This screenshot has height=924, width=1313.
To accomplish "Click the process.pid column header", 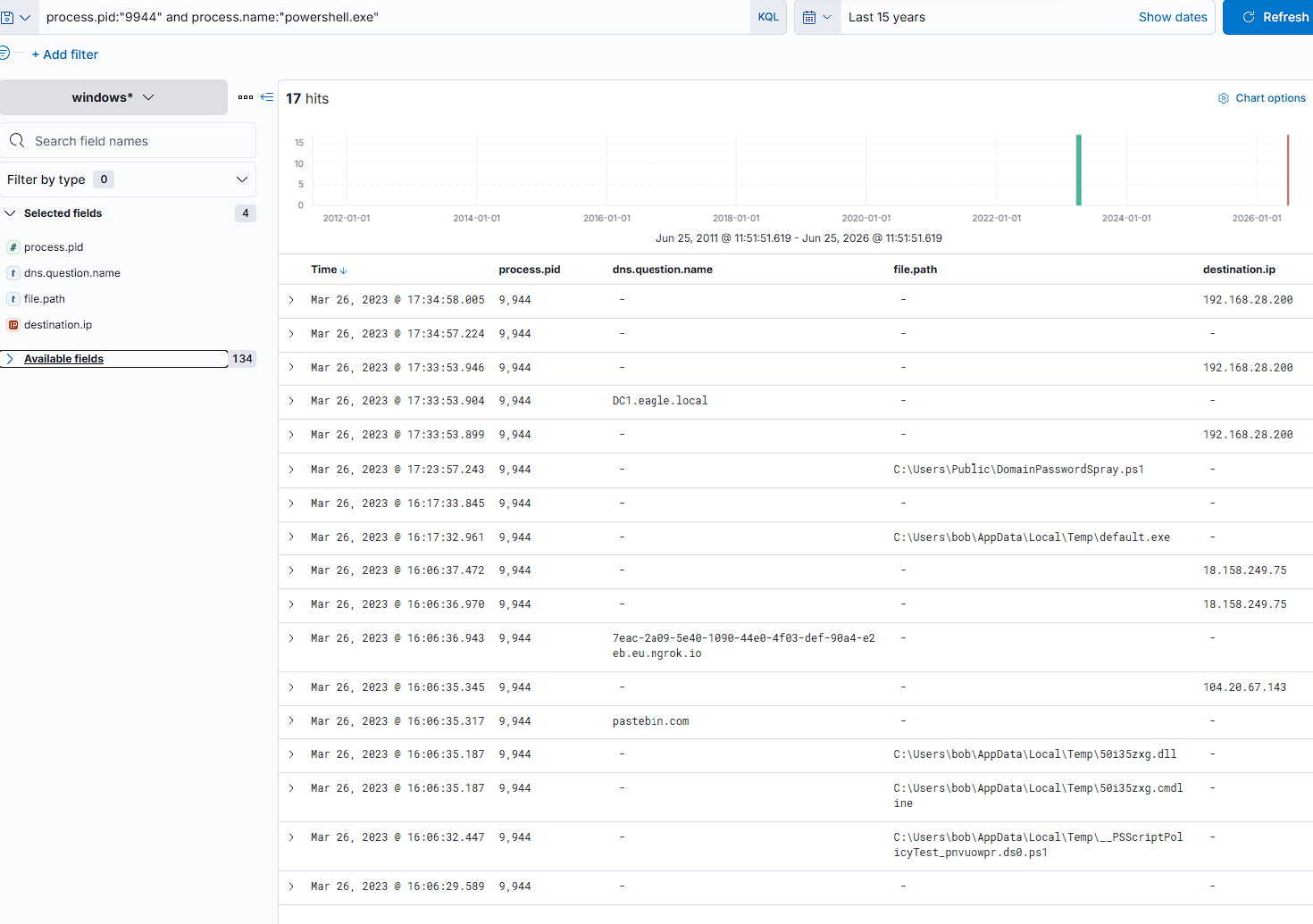I will pyautogui.click(x=530, y=270).
